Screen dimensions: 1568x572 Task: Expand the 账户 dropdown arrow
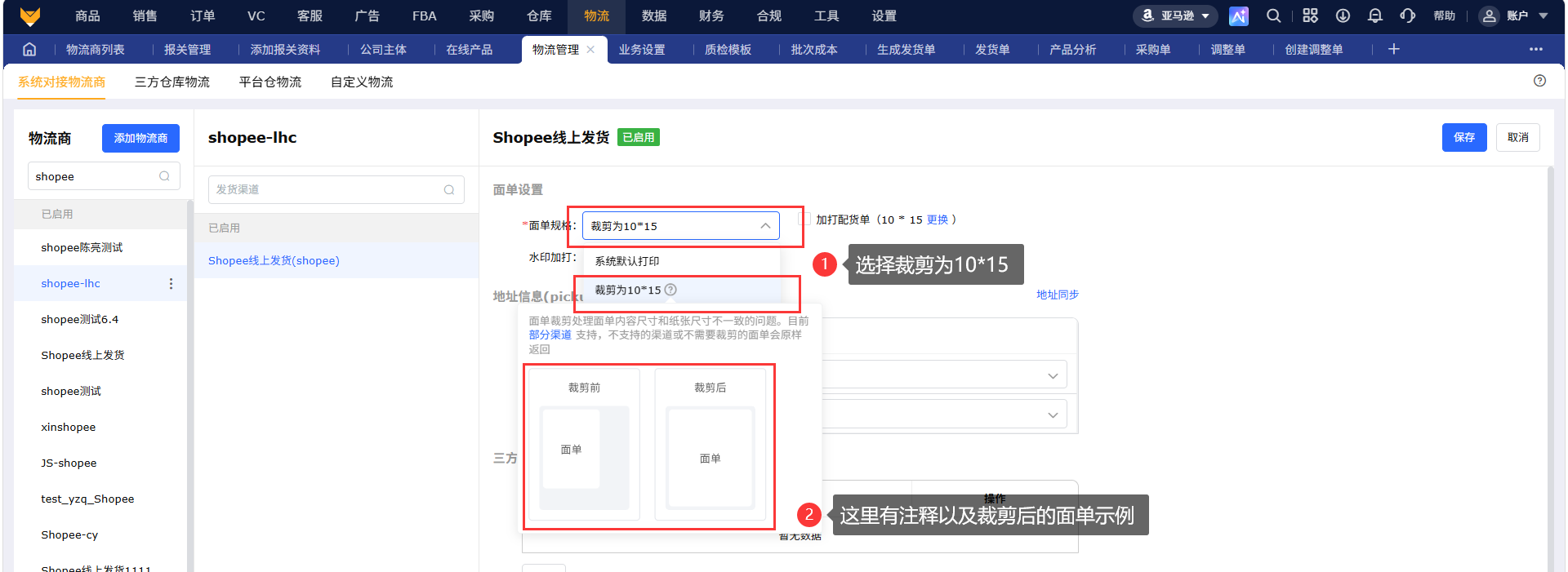pos(1543,16)
